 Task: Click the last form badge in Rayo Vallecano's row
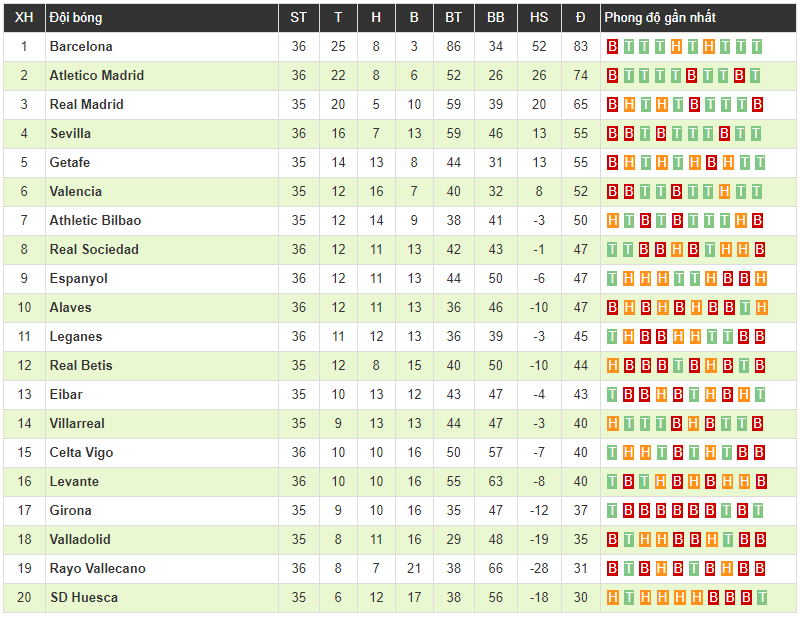pyautogui.click(x=759, y=569)
